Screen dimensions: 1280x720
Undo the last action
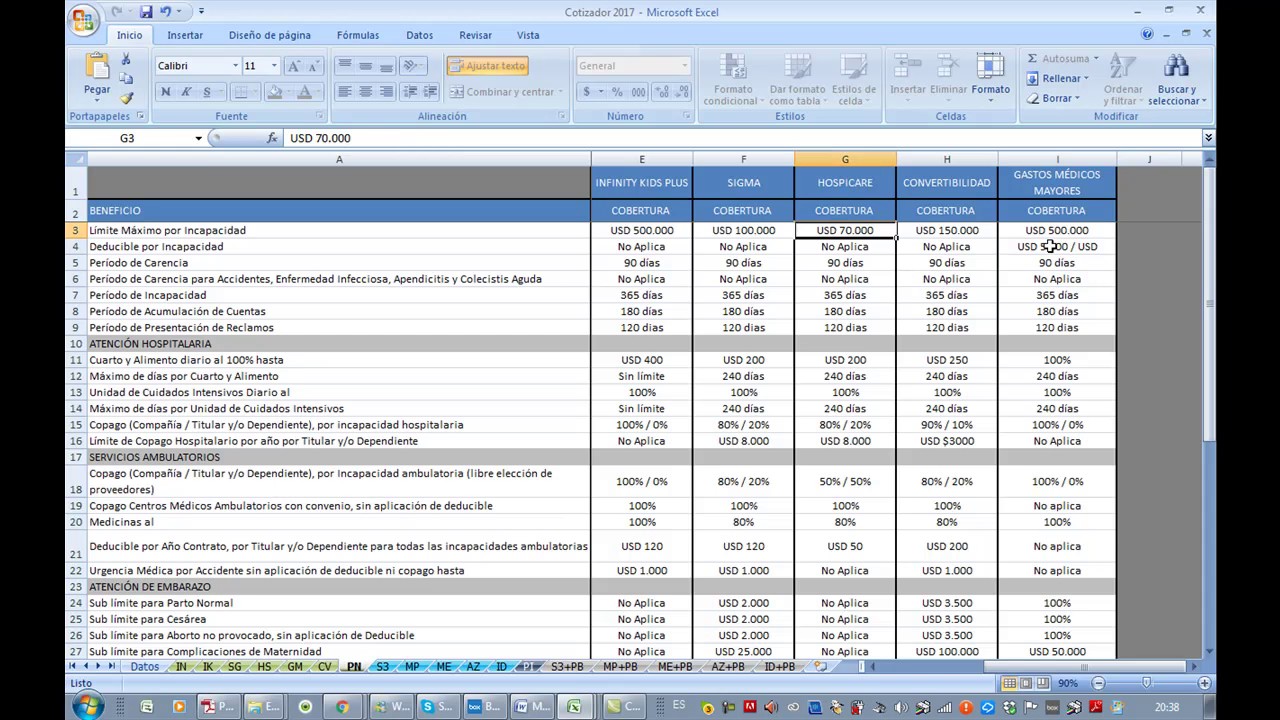click(x=165, y=12)
